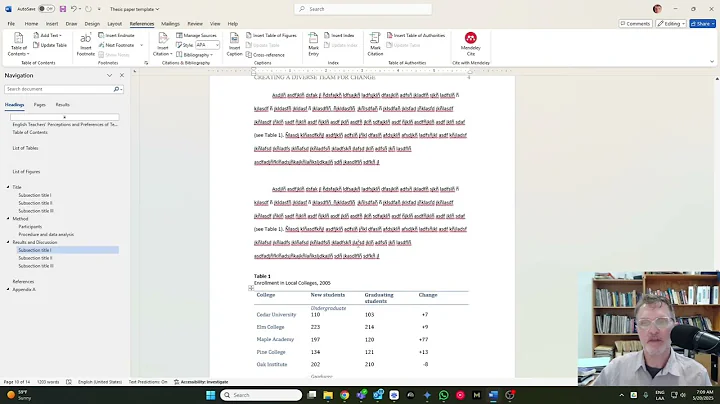Screen dimensions: 720x404
Task: Click Insert Caption
Action: point(234,45)
